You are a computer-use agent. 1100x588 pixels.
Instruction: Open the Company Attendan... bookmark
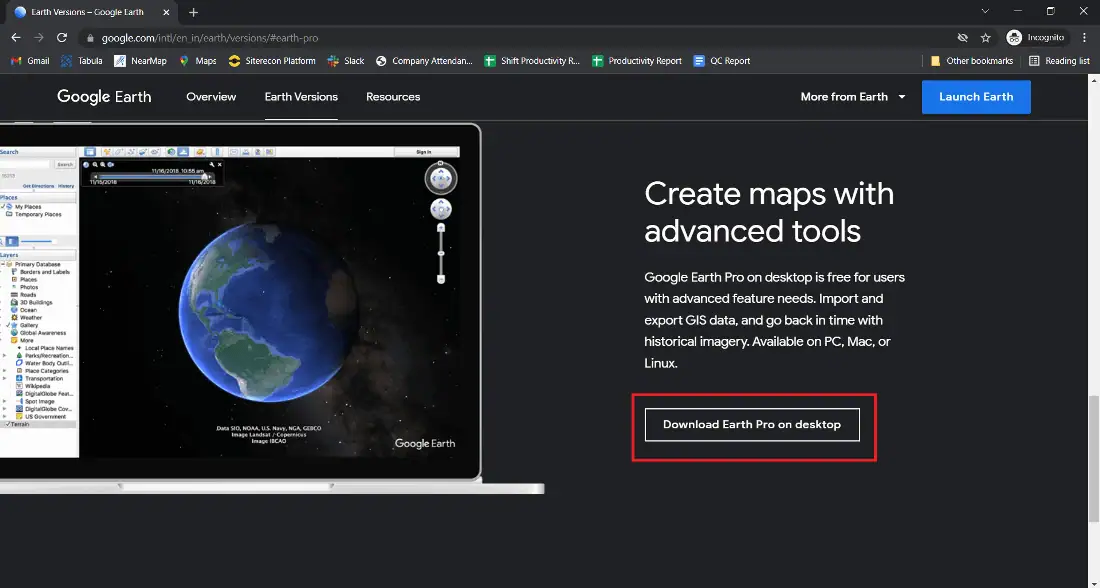point(424,61)
